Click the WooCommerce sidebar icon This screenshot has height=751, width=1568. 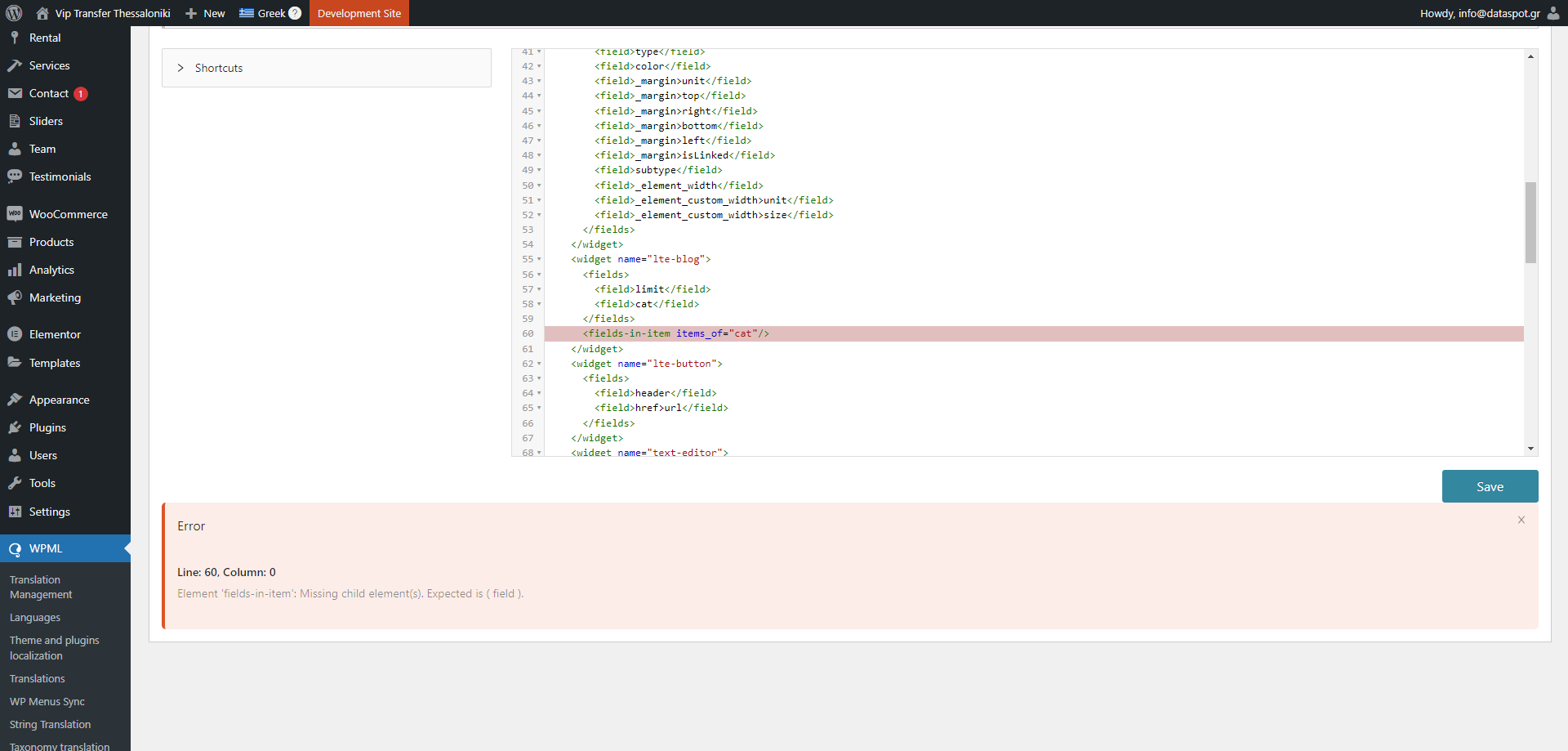pyautogui.click(x=15, y=214)
